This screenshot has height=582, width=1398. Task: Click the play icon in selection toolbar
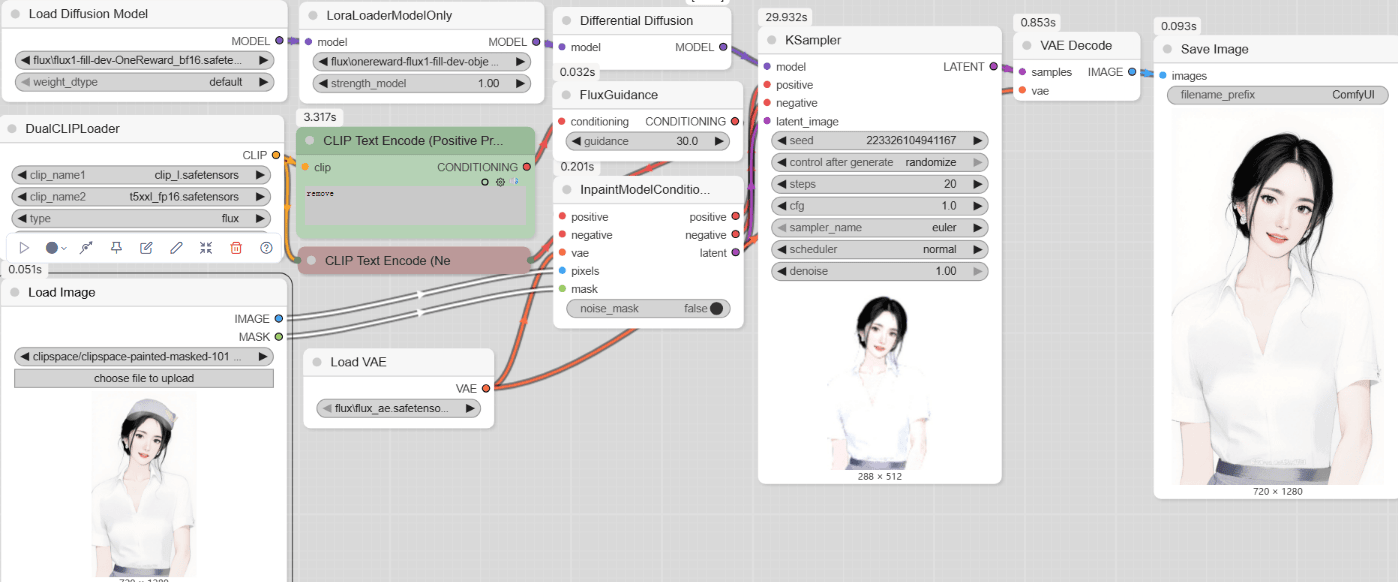click(x=25, y=248)
